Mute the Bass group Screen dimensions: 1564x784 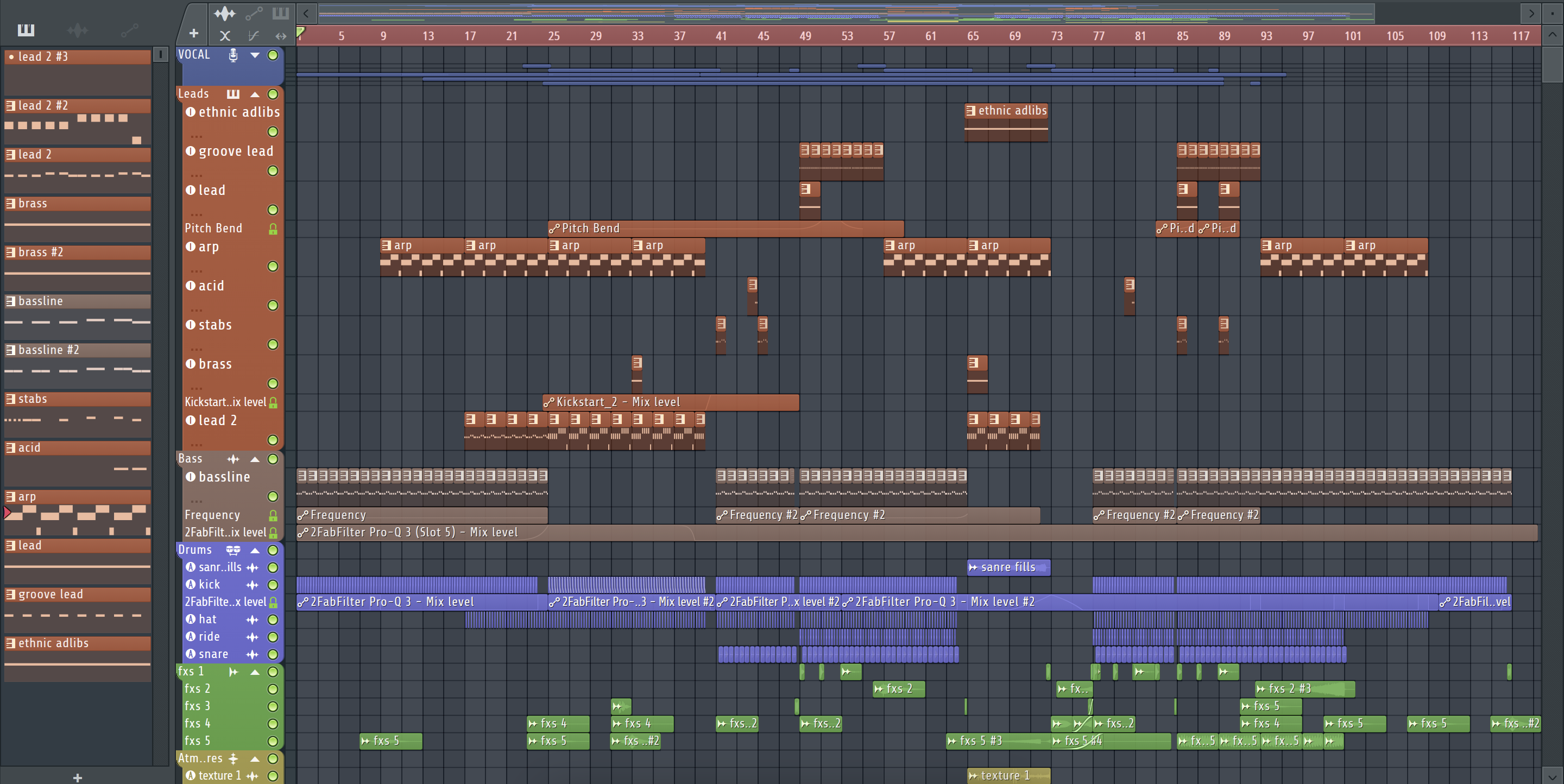click(273, 459)
